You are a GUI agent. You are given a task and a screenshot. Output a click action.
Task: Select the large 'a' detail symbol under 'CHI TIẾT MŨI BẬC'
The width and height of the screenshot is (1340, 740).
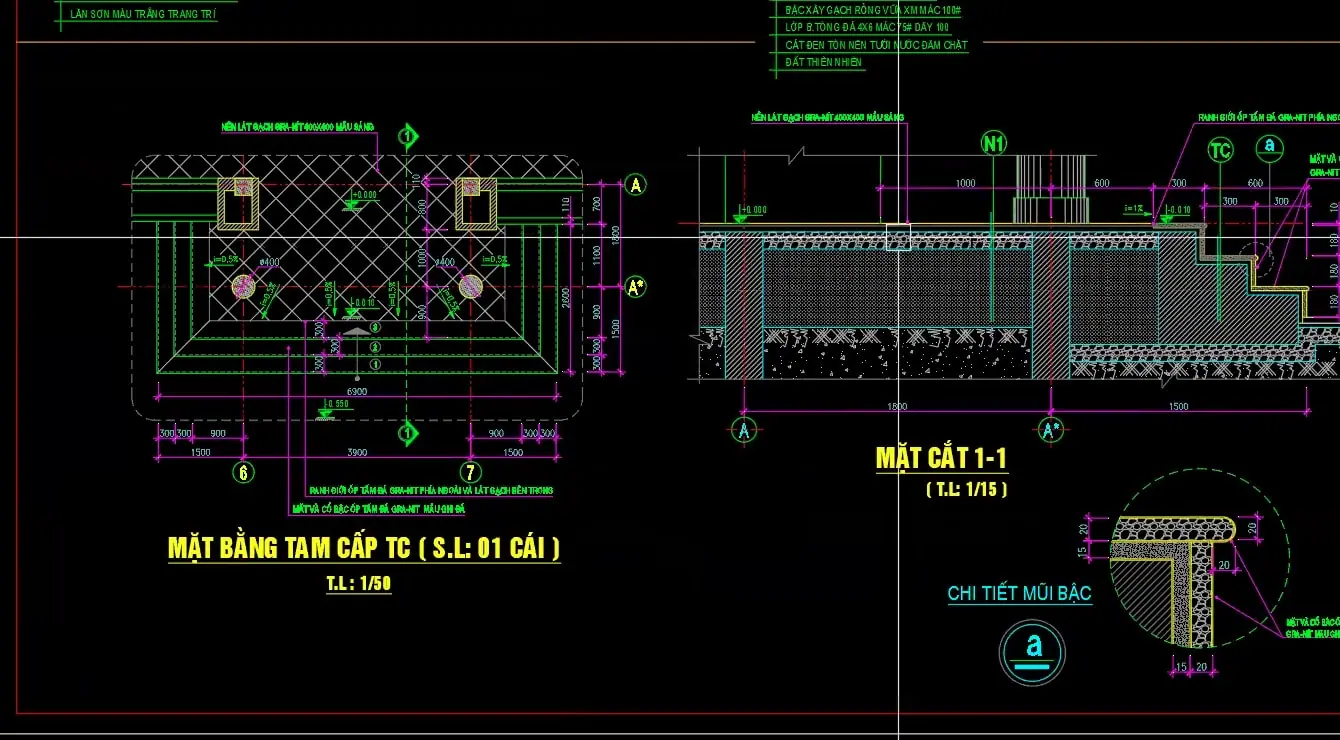click(1033, 652)
